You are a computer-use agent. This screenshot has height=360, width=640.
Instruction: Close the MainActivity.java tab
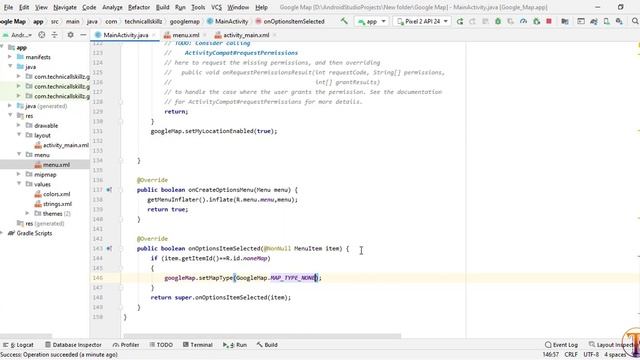[x=154, y=36]
